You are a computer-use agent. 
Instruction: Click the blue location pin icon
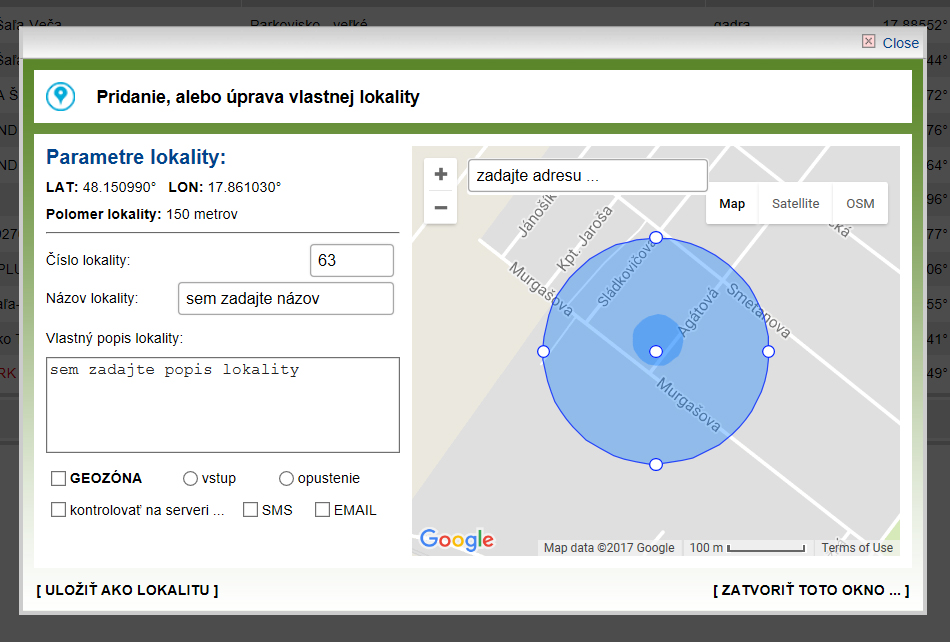(x=61, y=97)
